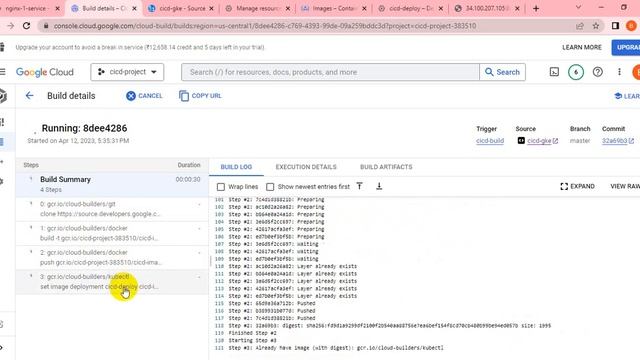
Task: Click the blue Search button
Action: click(x=502, y=72)
